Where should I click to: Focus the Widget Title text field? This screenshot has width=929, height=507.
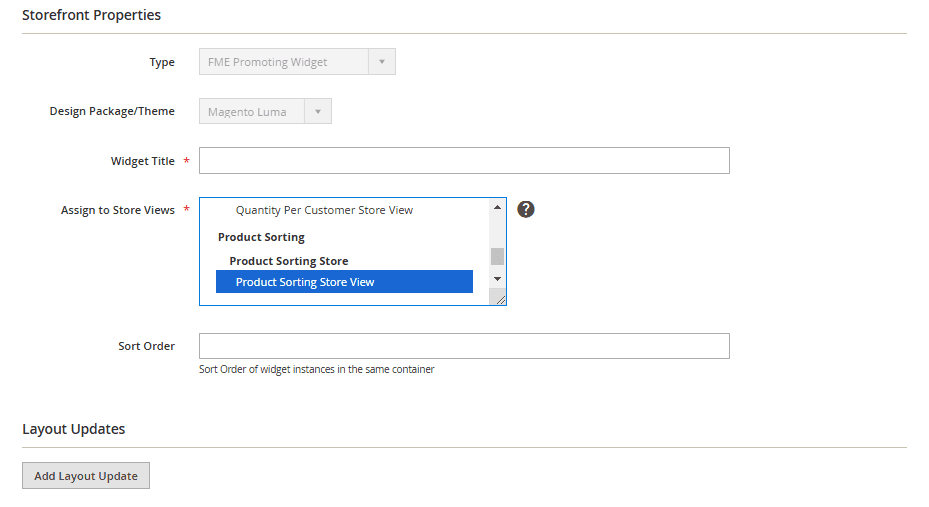464,161
